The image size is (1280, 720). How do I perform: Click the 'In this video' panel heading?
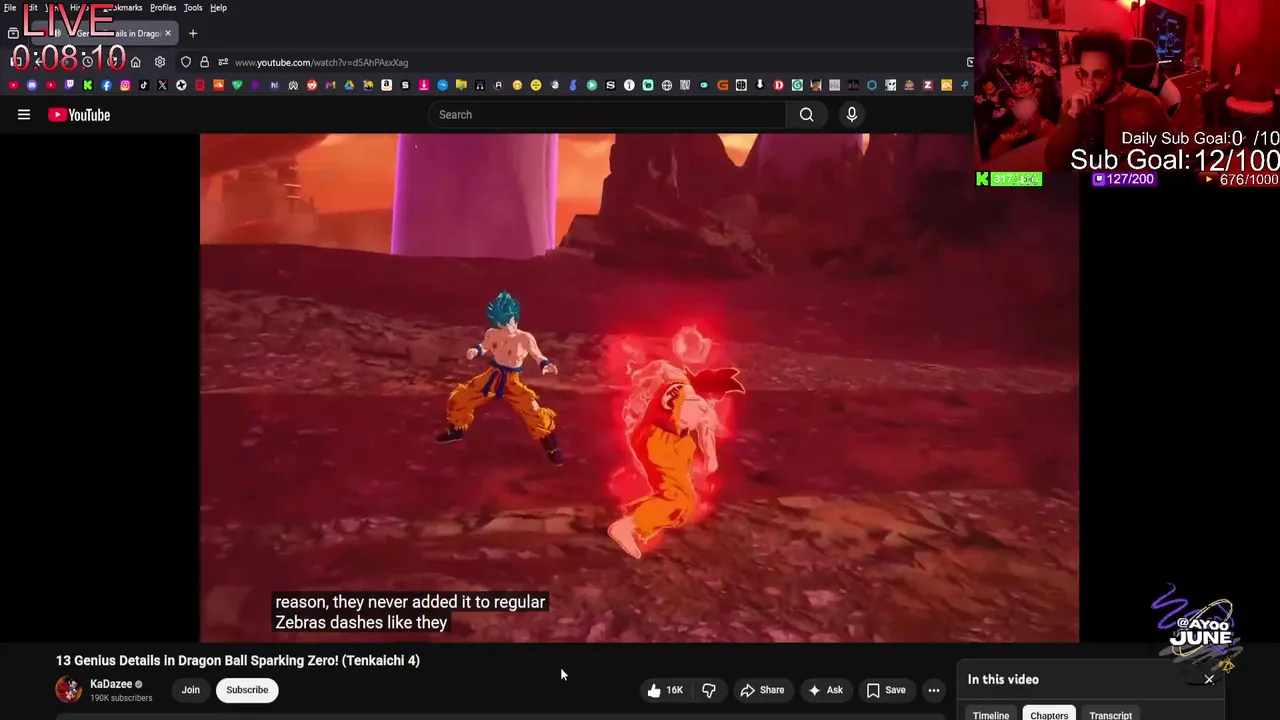(x=1003, y=679)
